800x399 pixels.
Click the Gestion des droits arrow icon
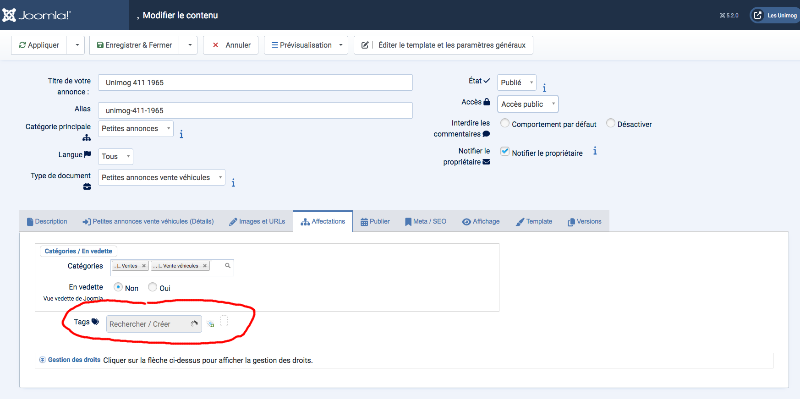coord(42,360)
